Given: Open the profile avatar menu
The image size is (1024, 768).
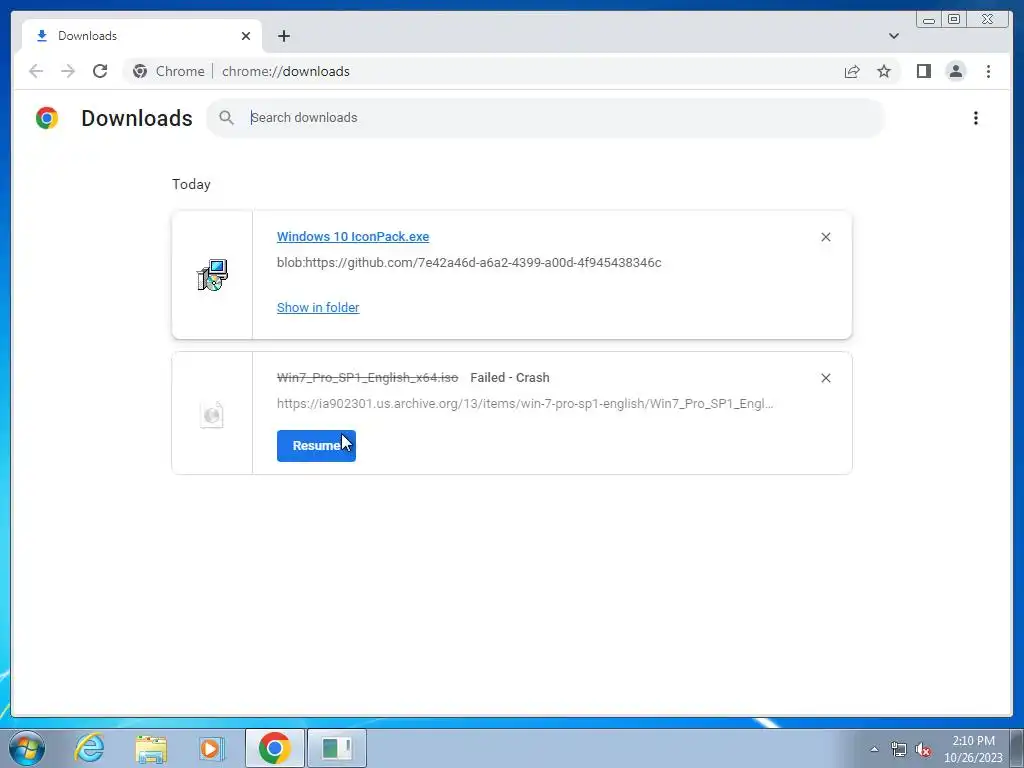Looking at the screenshot, I should click(x=955, y=71).
